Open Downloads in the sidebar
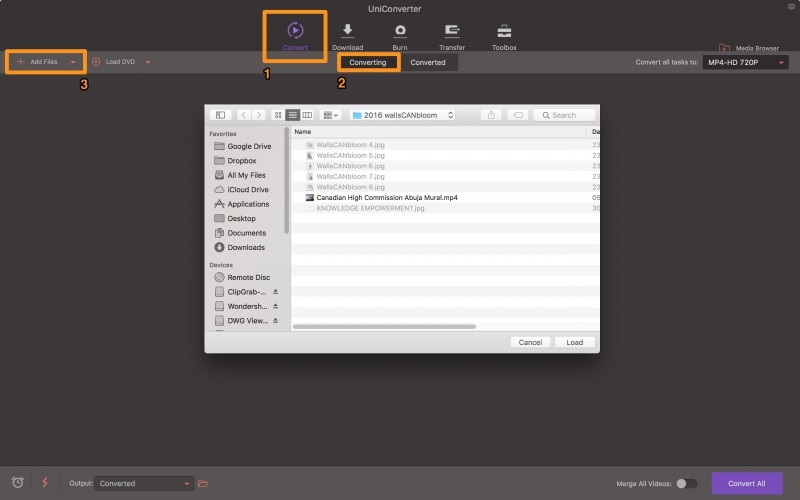Screen dimensions: 800x500 point(240,247)
